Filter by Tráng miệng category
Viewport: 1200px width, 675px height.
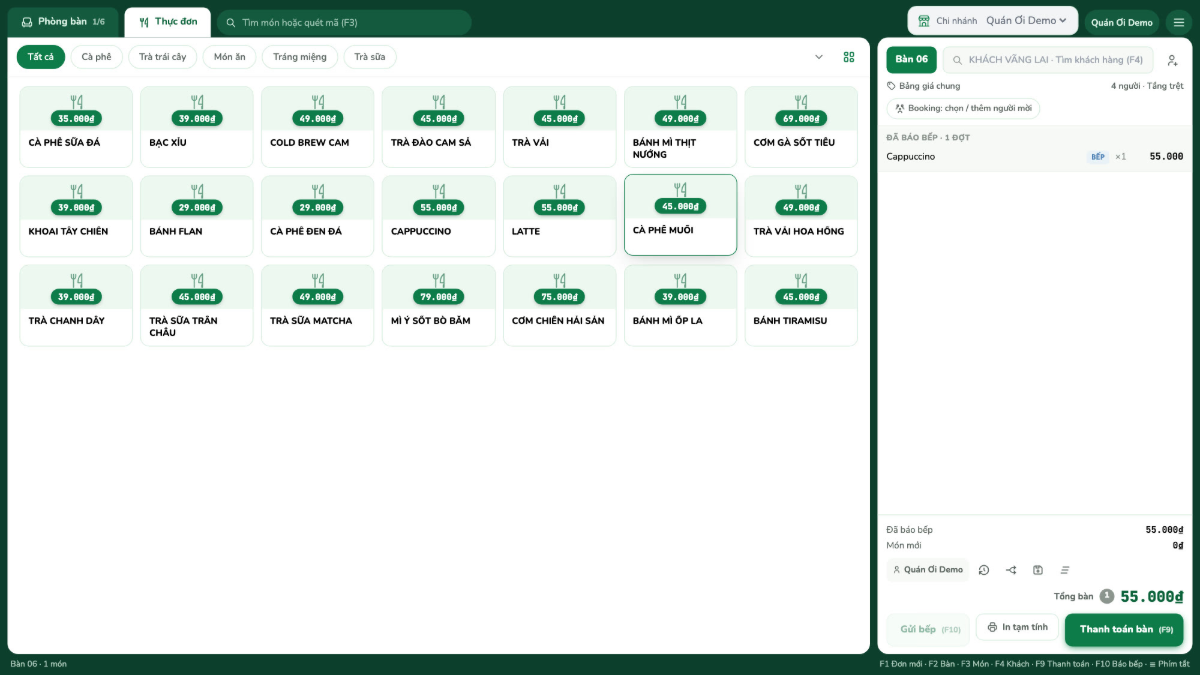[300, 57]
